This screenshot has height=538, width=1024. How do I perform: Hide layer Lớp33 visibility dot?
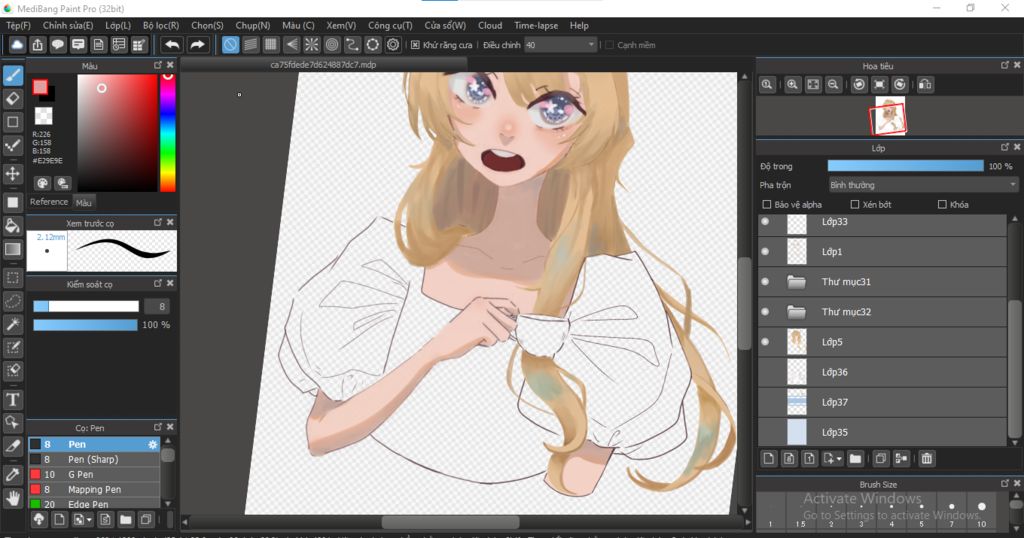coord(765,221)
